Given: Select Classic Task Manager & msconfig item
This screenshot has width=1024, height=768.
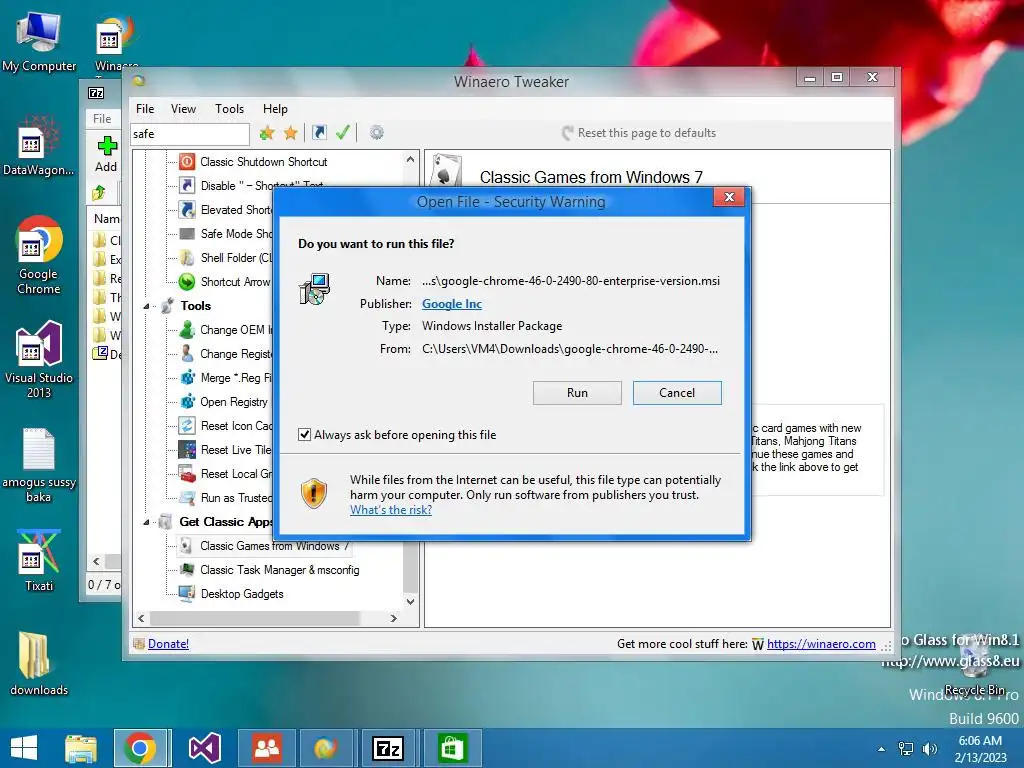Looking at the screenshot, I should click(280, 570).
